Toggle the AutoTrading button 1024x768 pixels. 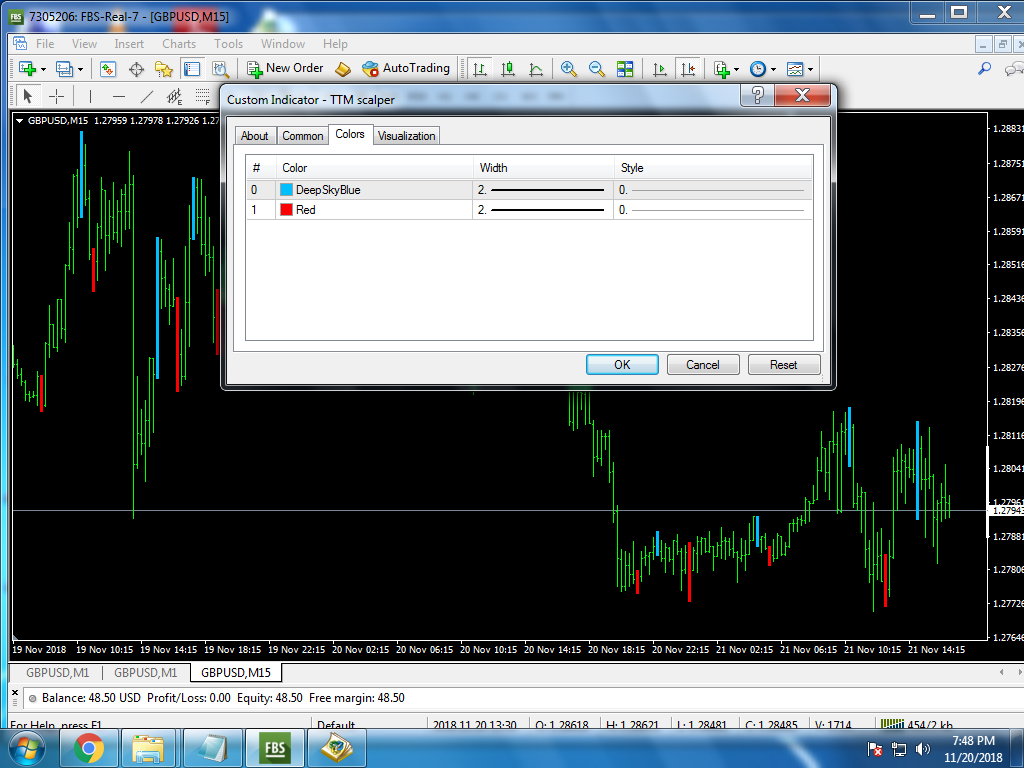coord(406,69)
